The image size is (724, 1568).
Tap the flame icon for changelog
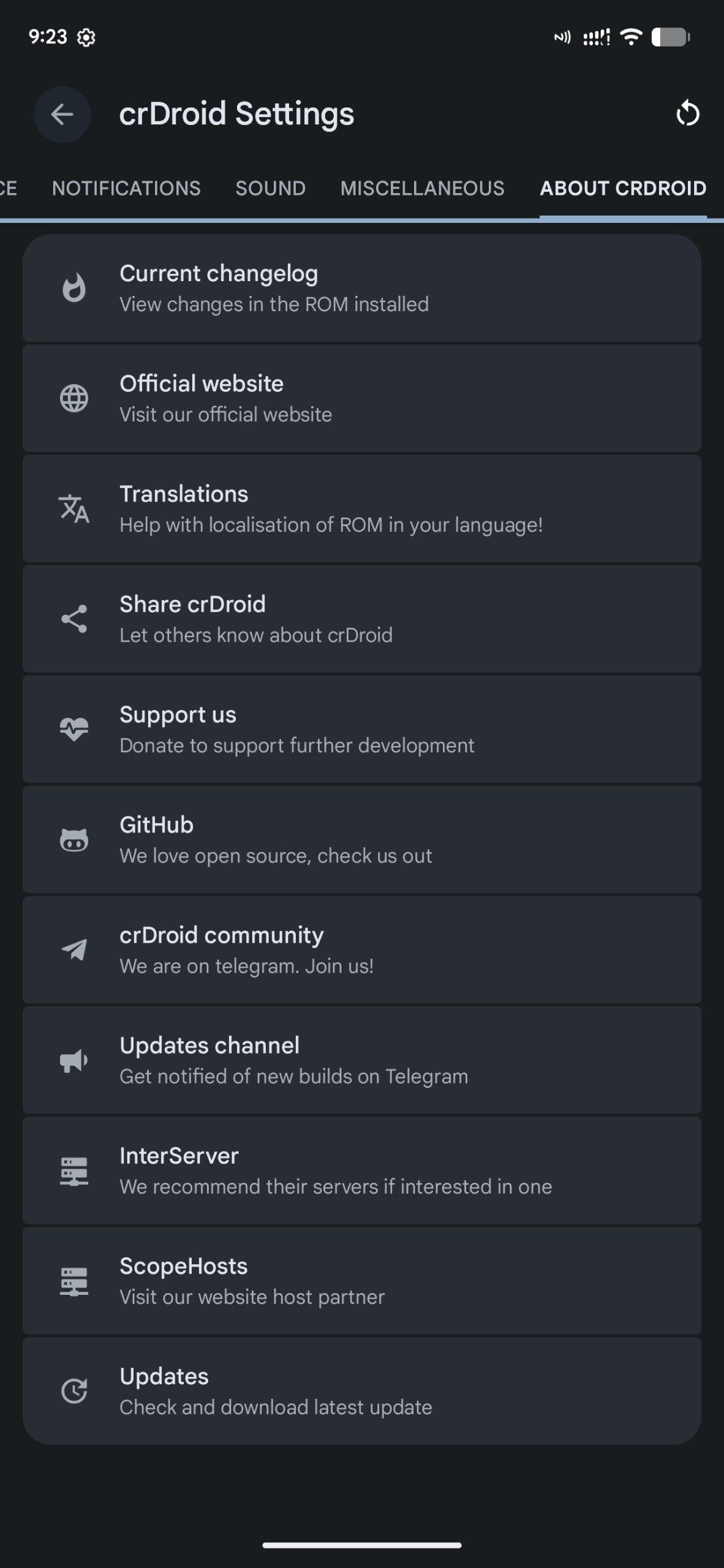point(74,288)
